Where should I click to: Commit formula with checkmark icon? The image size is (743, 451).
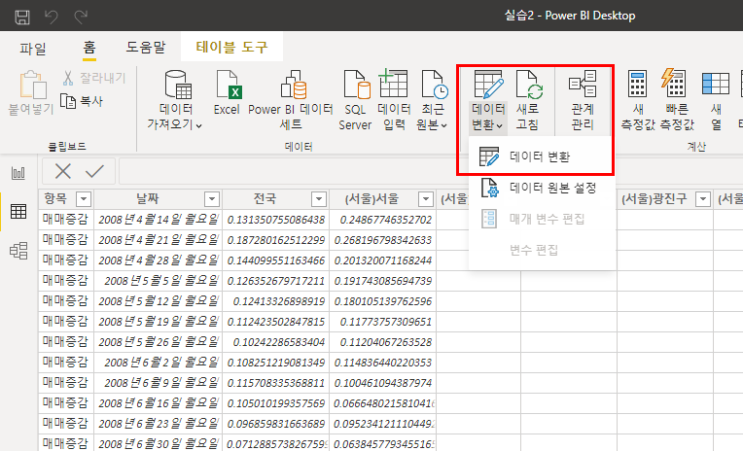tap(95, 171)
